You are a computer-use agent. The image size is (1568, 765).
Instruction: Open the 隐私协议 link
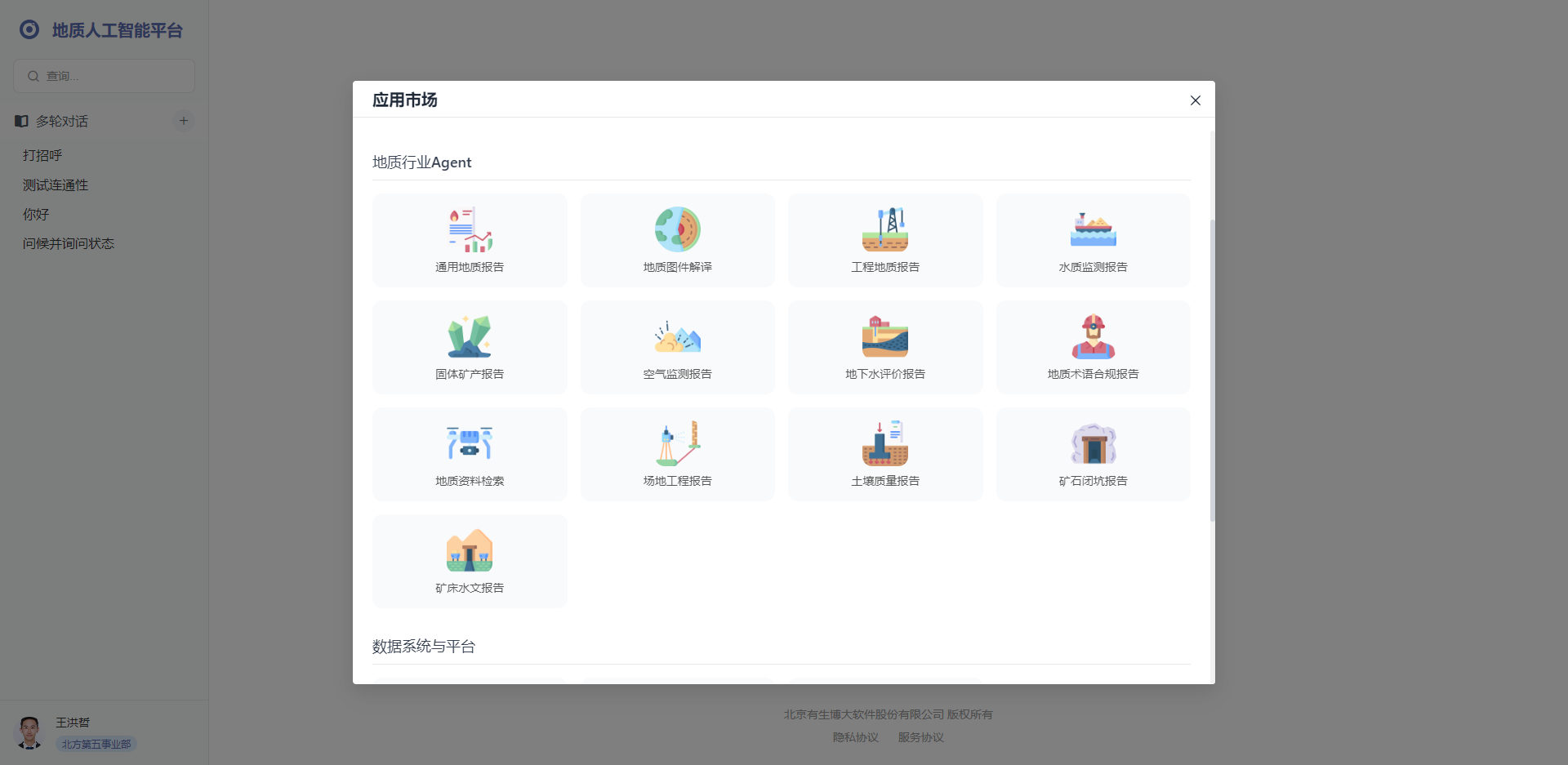click(x=855, y=737)
